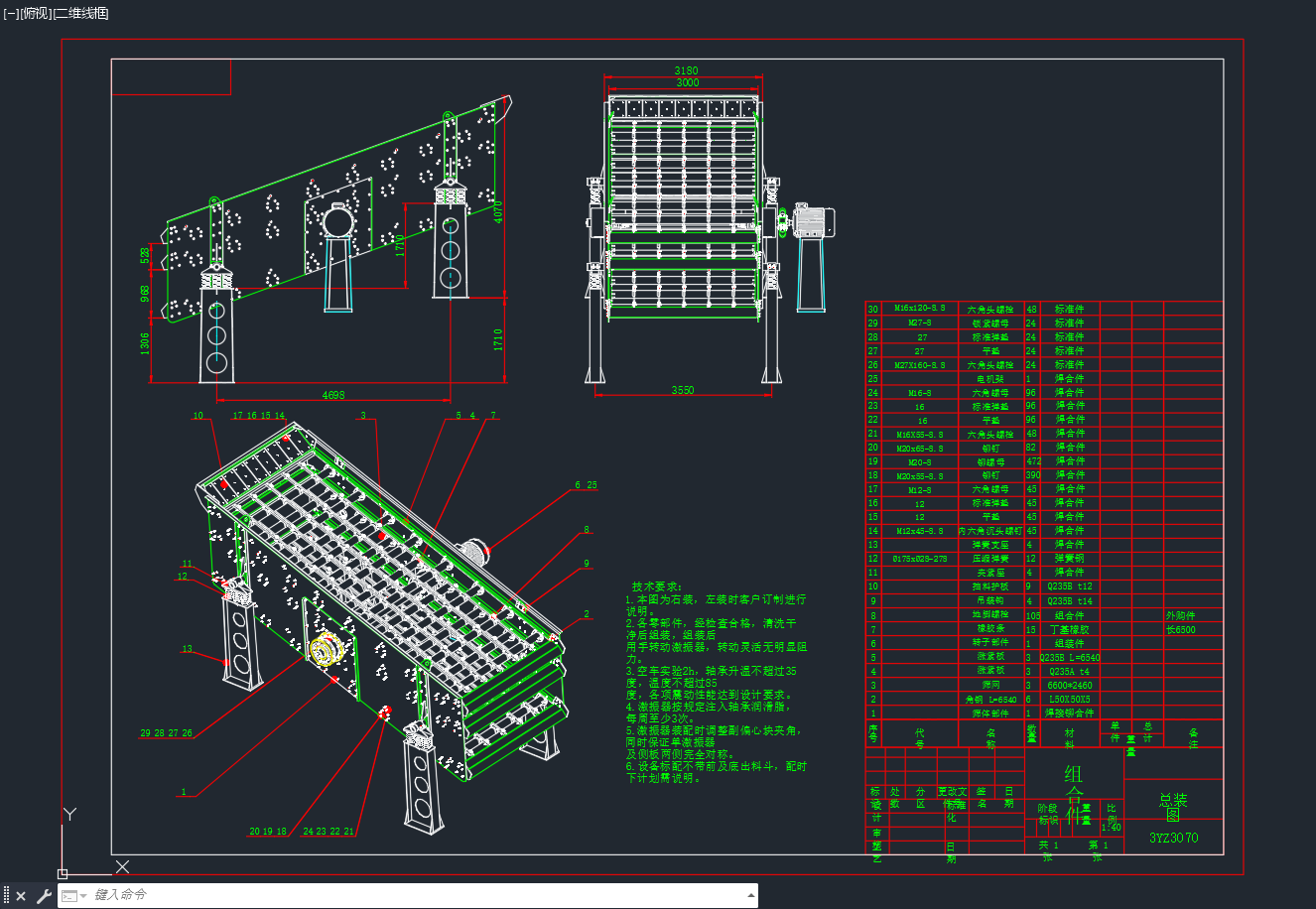Select the 4698 length dimension text
1316x909 pixels.
[x=333, y=395]
